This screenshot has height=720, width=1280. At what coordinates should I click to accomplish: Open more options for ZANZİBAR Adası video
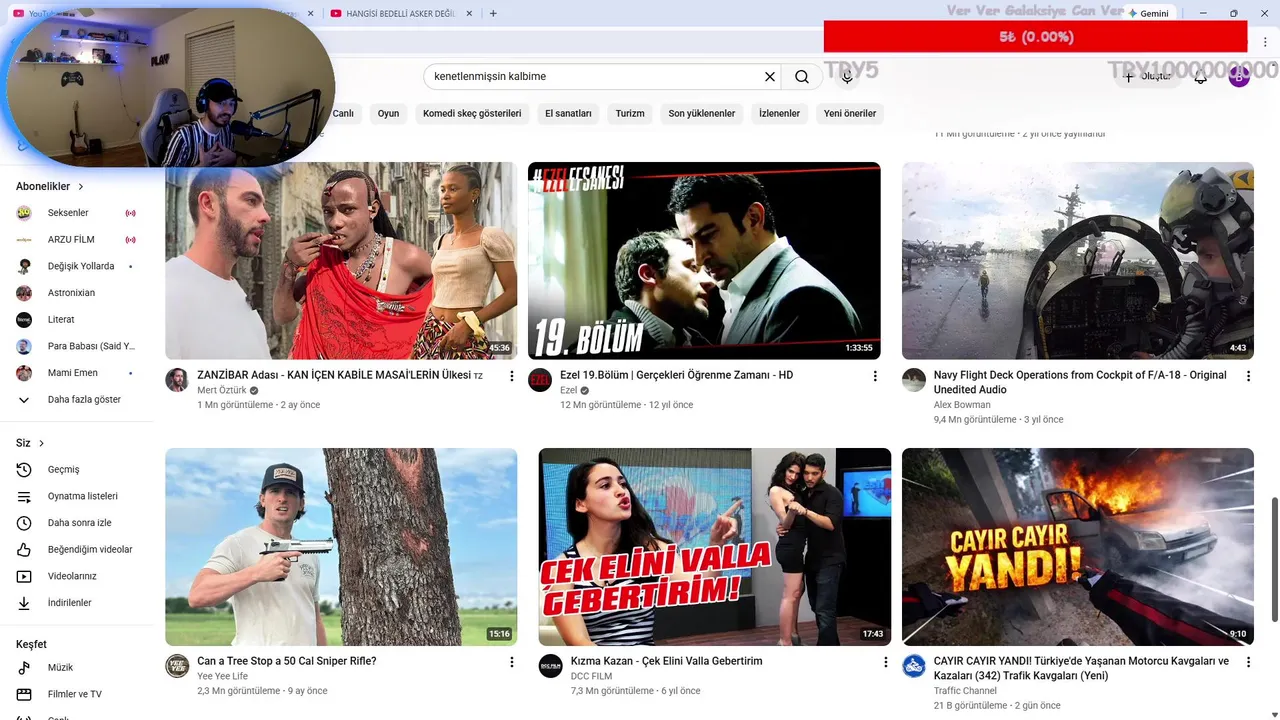coord(512,376)
